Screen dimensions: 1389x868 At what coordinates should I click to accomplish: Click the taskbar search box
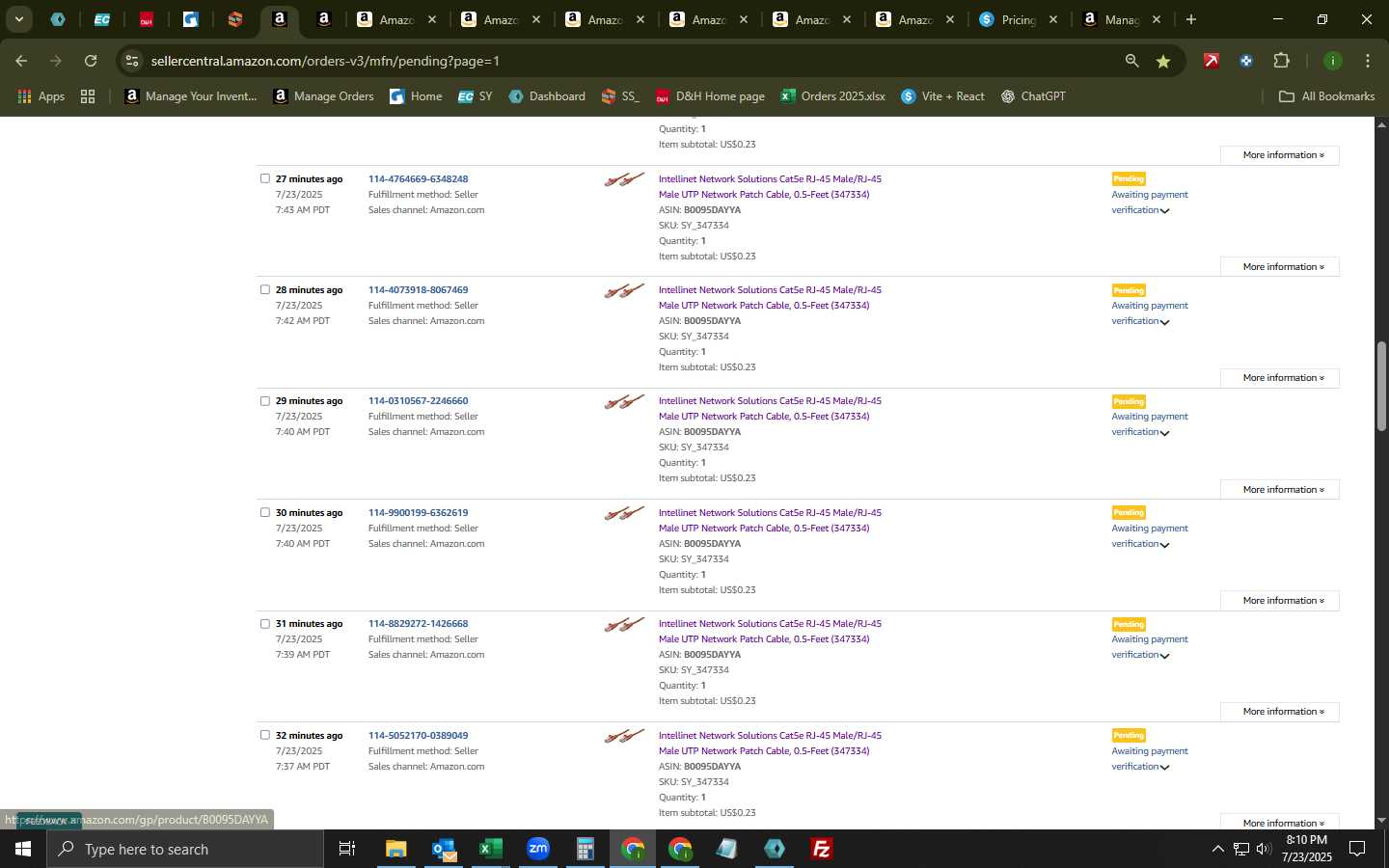(x=185, y=849)
